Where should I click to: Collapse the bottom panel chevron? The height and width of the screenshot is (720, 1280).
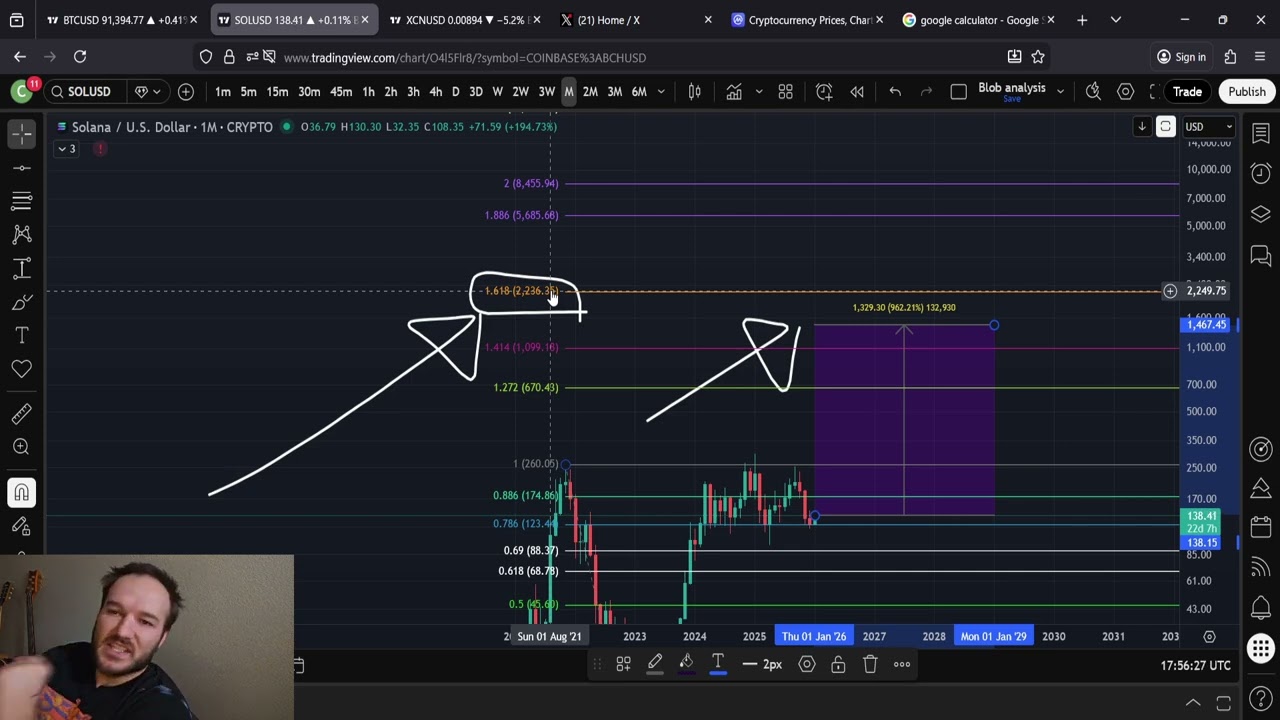(1193, 702)
